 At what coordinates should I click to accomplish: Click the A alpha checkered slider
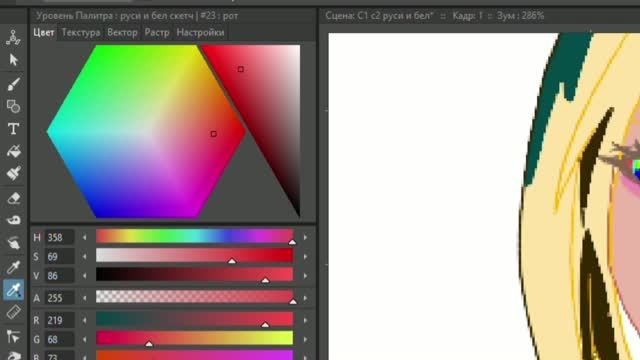tap(194, 297)
